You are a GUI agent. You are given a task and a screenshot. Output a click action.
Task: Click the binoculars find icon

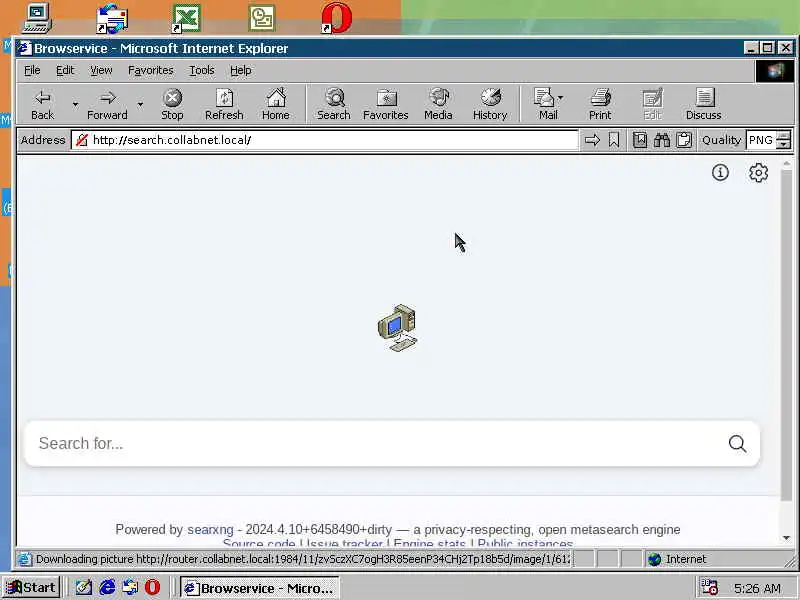[x=662, y=140]
